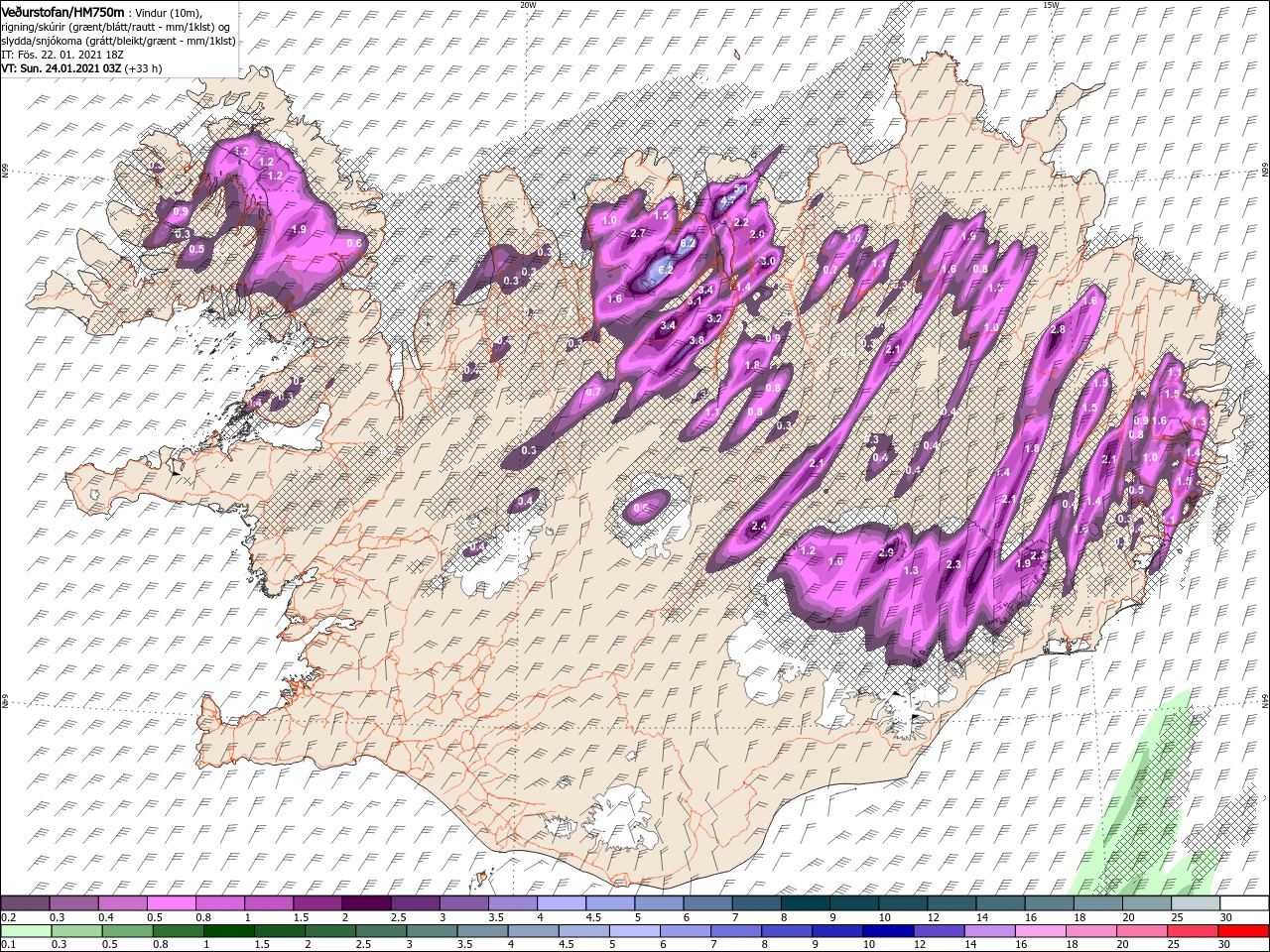The image size is (1270, 952).
Task: Click the 'slydda/snjókoma' legend description line
Action: pyautogui.click(x=119, y=41)
